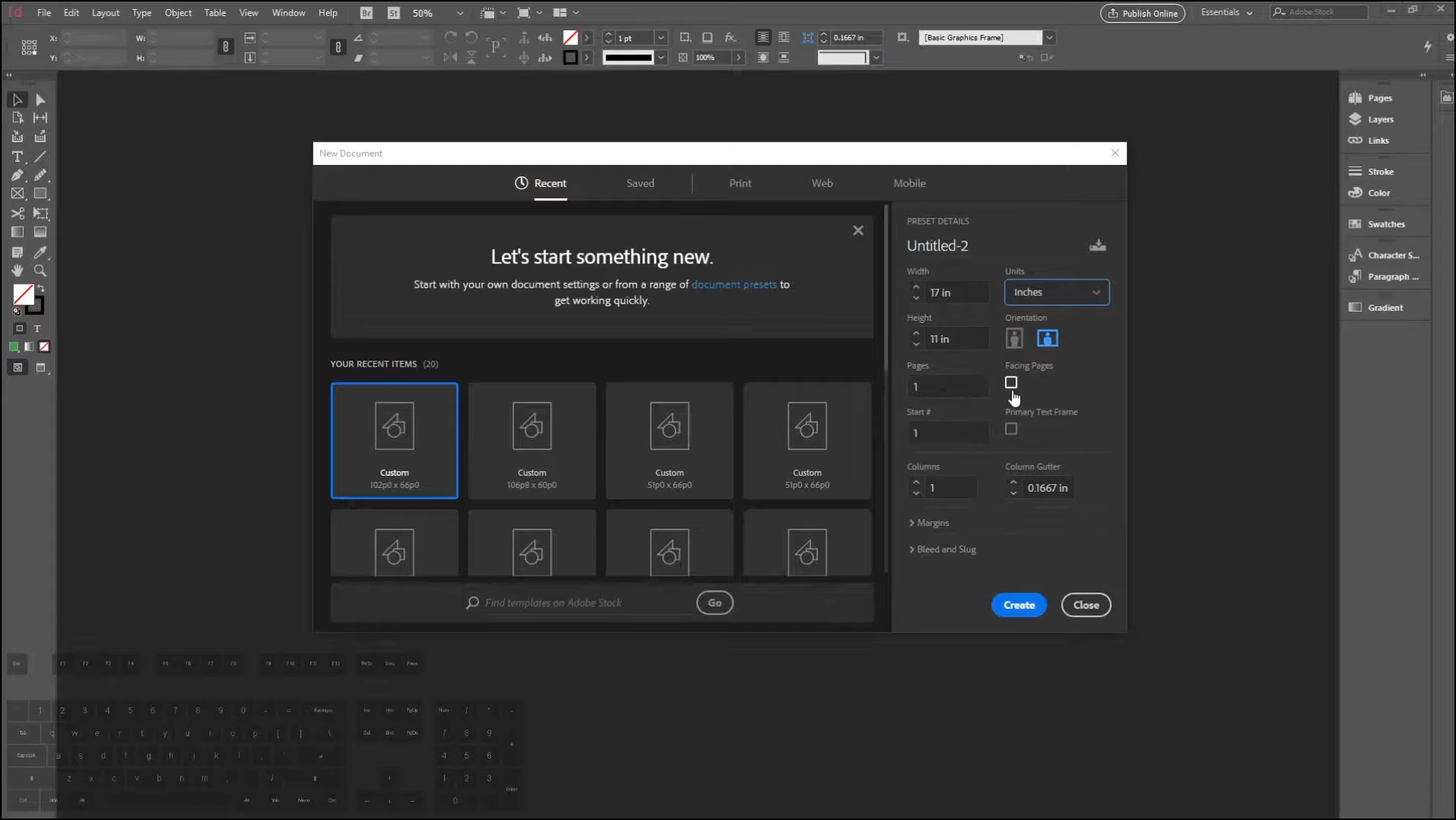Check the Primary Text Frame box
Viewport: 1456px width, 820px height.
tap(1011, 429)
